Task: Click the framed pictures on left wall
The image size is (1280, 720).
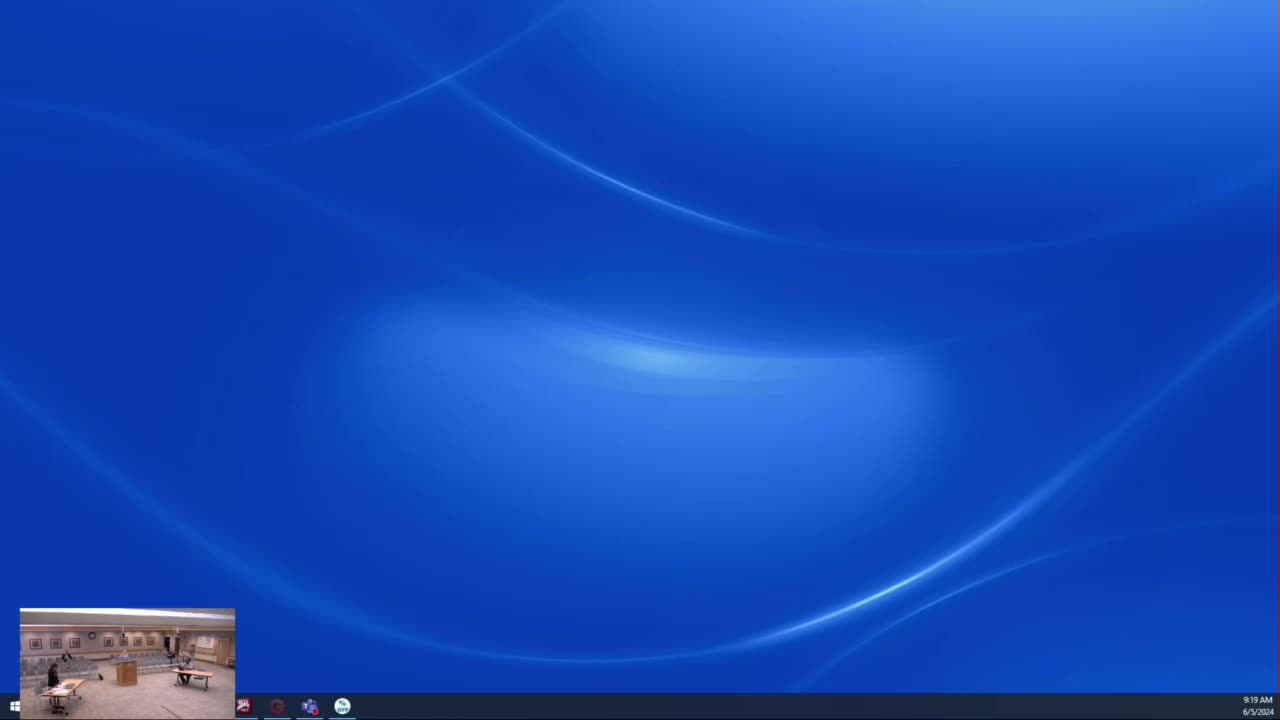Action: click(55, 643)
